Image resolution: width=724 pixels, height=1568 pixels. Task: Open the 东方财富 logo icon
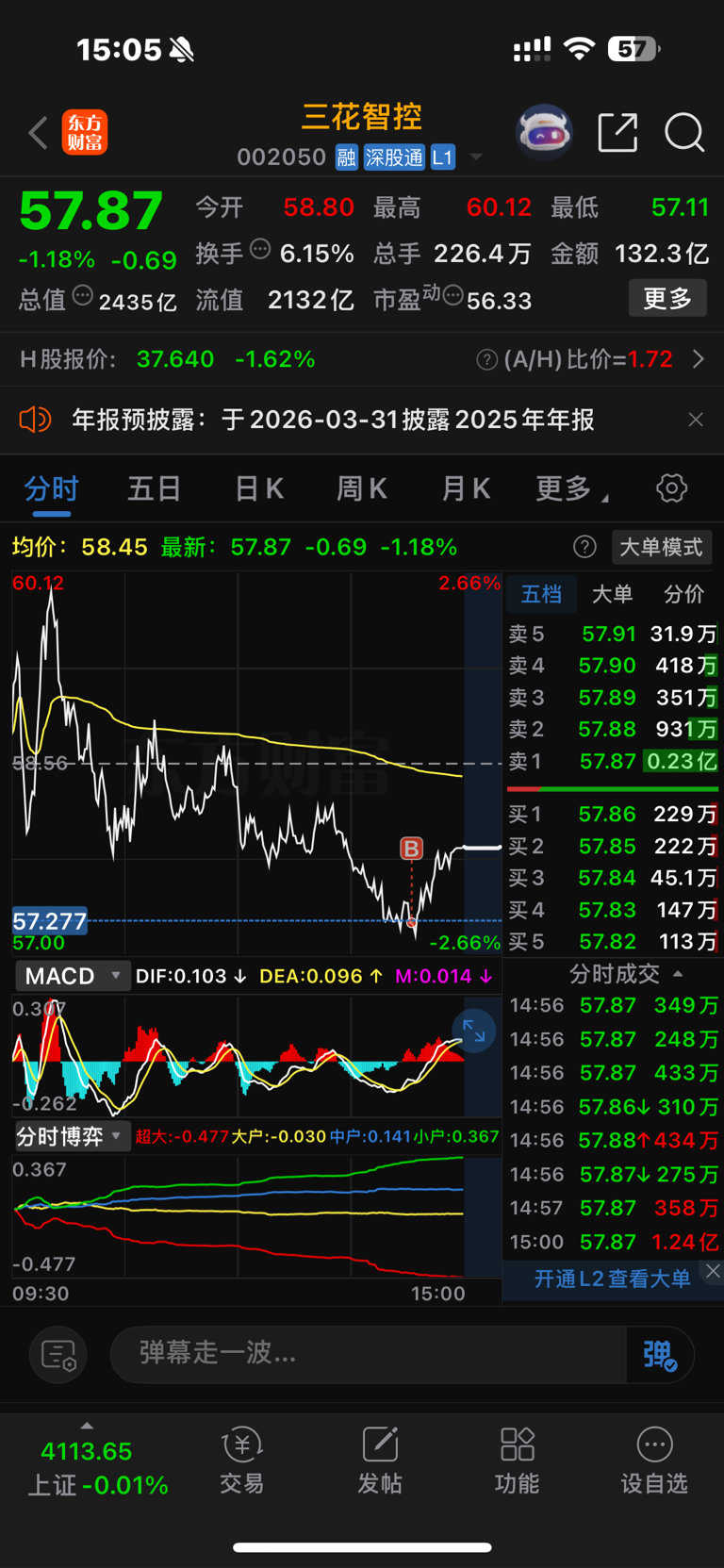coord(85,132)
